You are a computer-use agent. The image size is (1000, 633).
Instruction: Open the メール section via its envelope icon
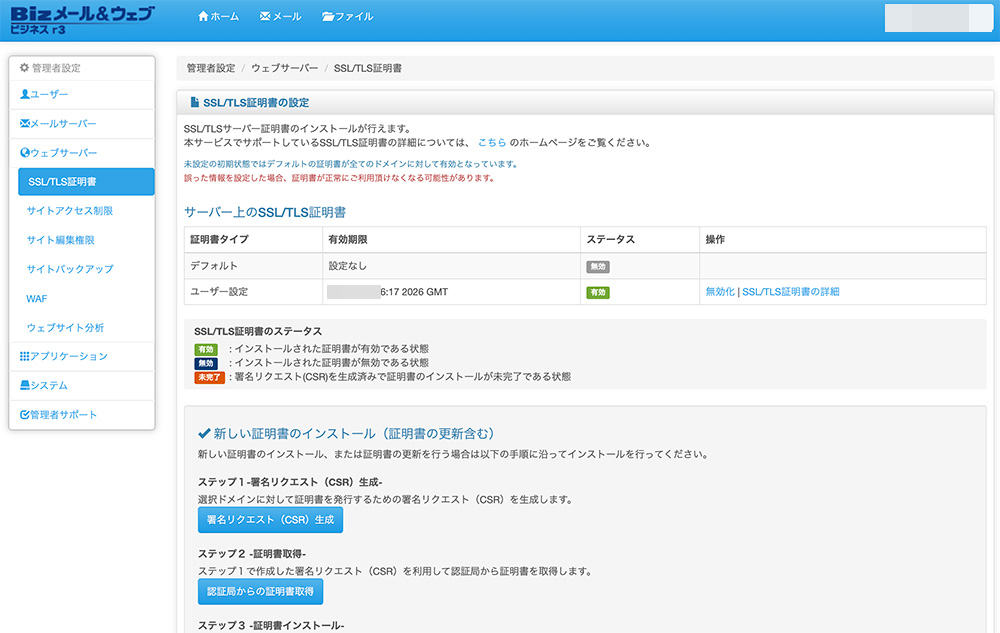(x=266, y=16)
